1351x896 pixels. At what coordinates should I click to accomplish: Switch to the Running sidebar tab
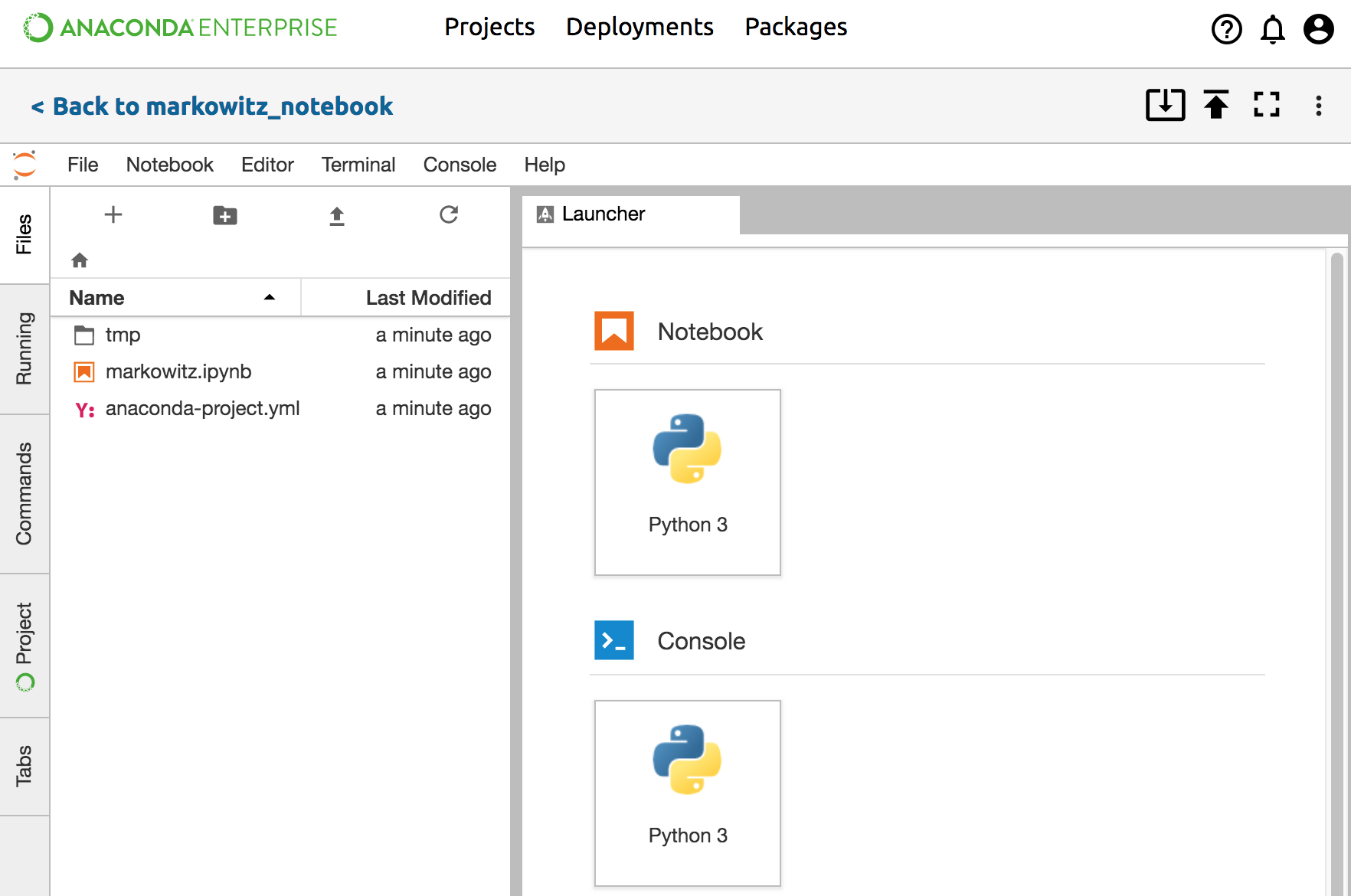point(25,348)
